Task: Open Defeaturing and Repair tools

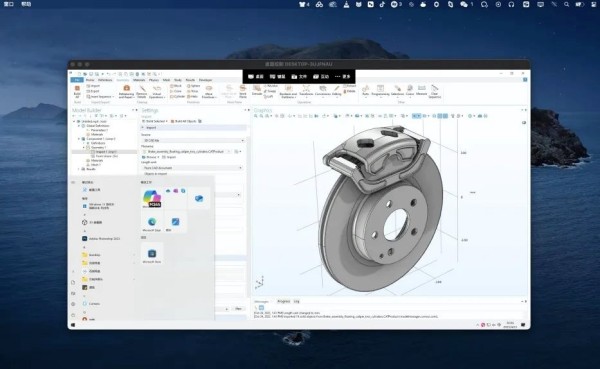Action: (126, 92)
